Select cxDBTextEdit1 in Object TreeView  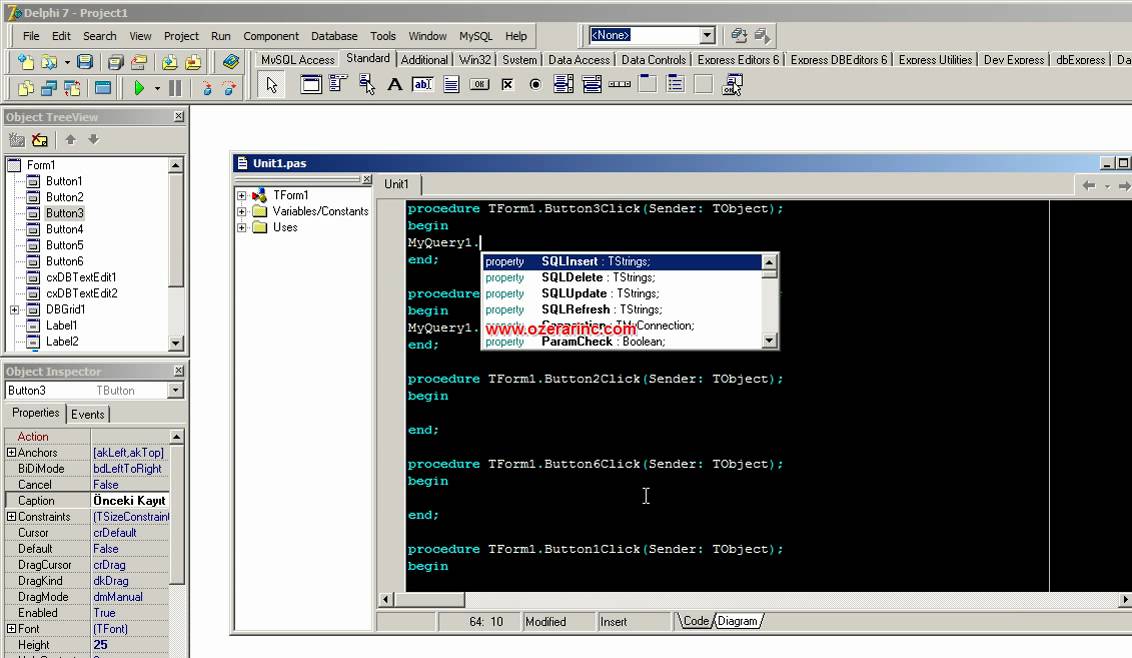[81, 277]
